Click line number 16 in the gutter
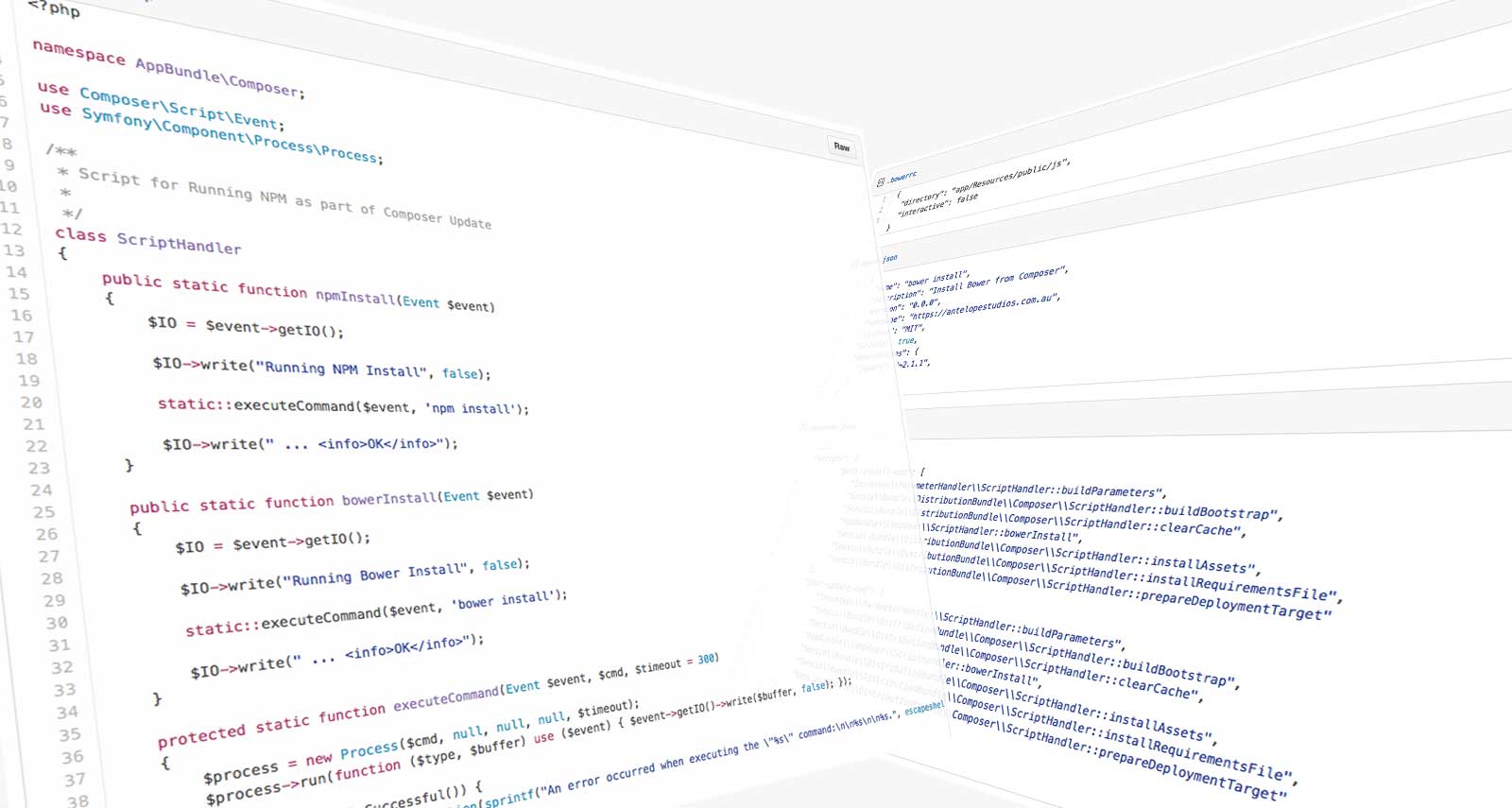The width and height of the screenshot is (1512, 808). tap(21, 316)
